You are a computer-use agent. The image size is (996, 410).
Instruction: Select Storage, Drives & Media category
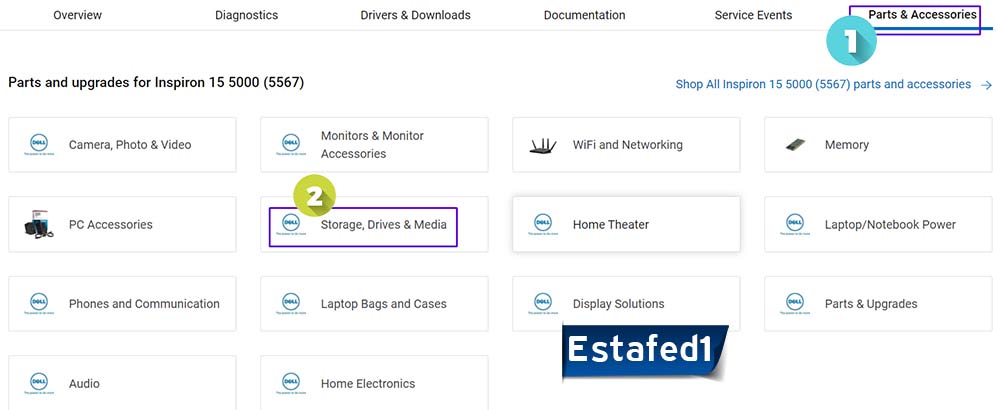[x=374, y=224]
